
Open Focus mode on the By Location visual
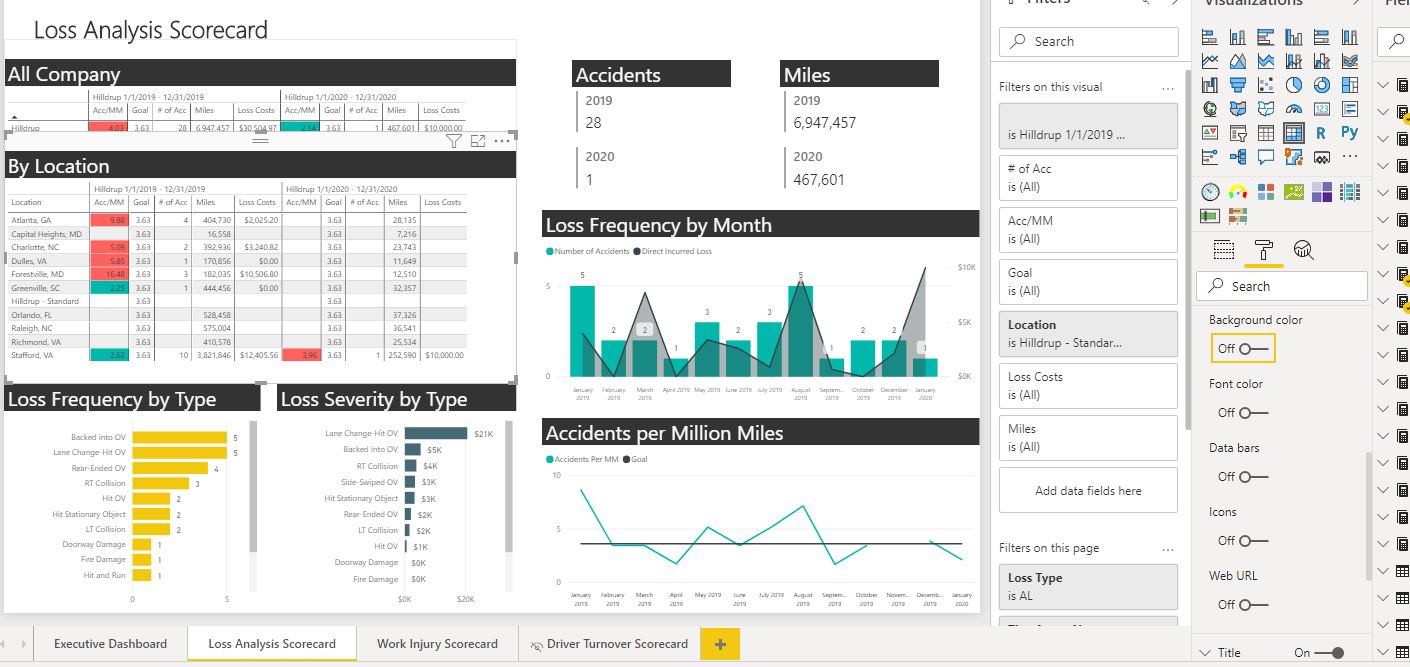478,142
